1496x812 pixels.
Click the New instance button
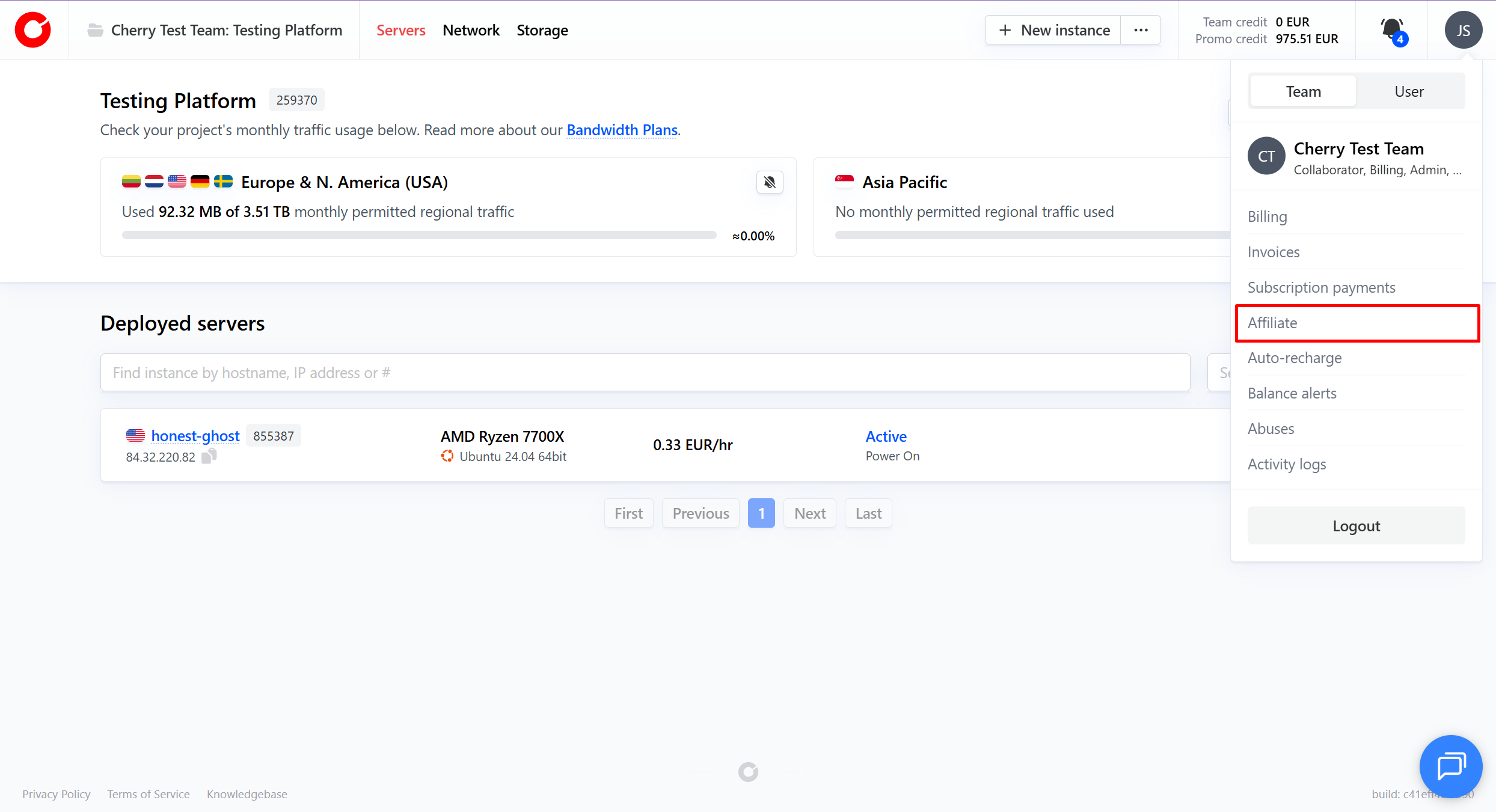(x=1053, y=30)
